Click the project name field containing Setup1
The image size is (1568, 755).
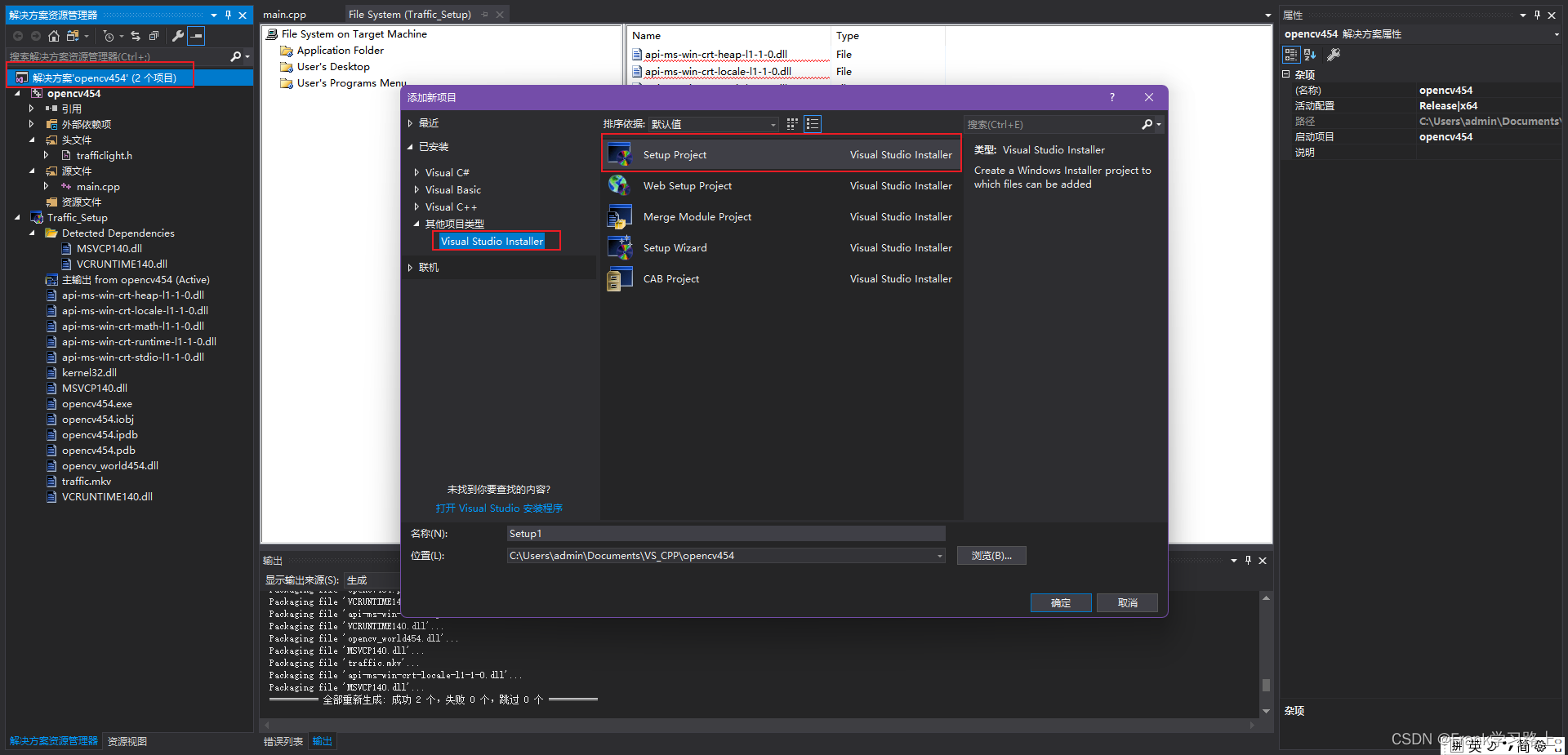pyautogui.click(x=726, y=534)
